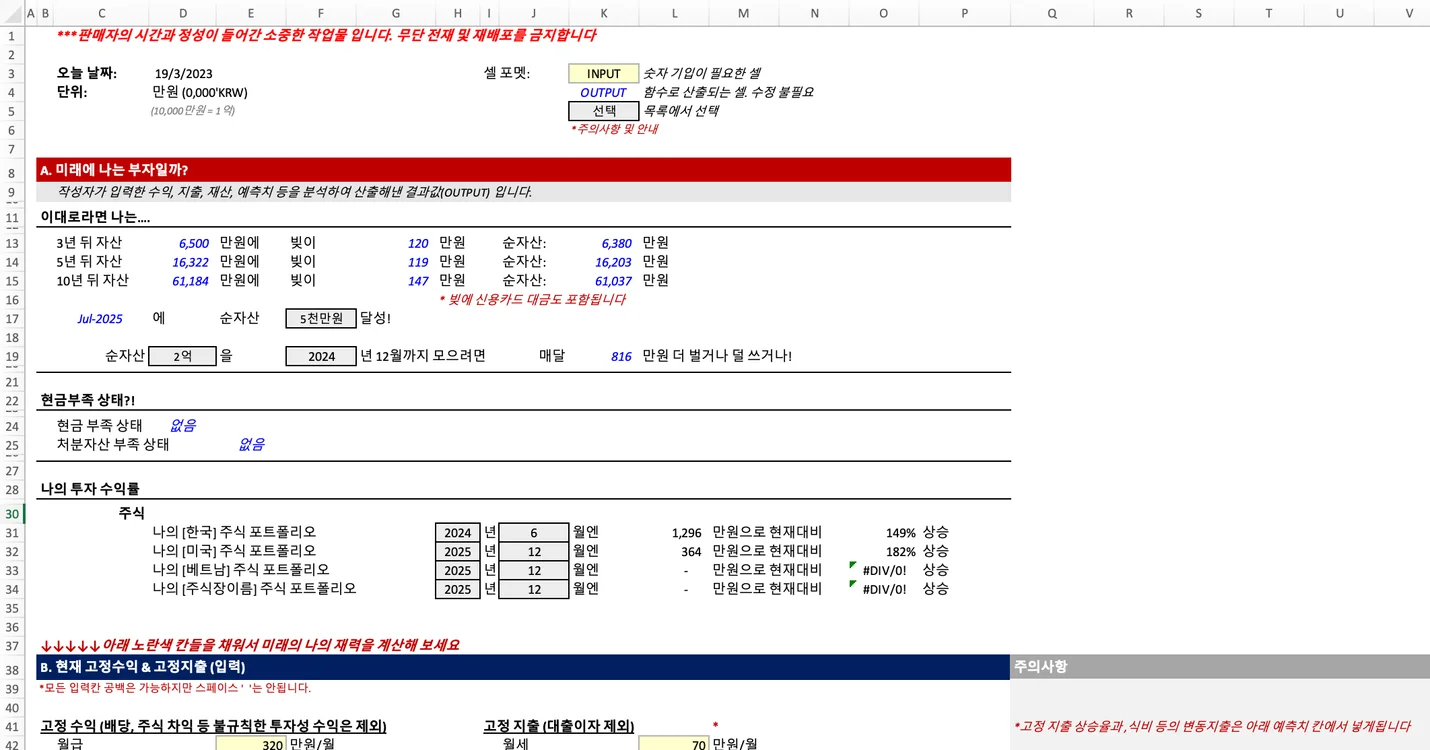Select the 나의 투자 수익률 heading
The width and height of the screenshot is (1430, 750).
point(90,489)
